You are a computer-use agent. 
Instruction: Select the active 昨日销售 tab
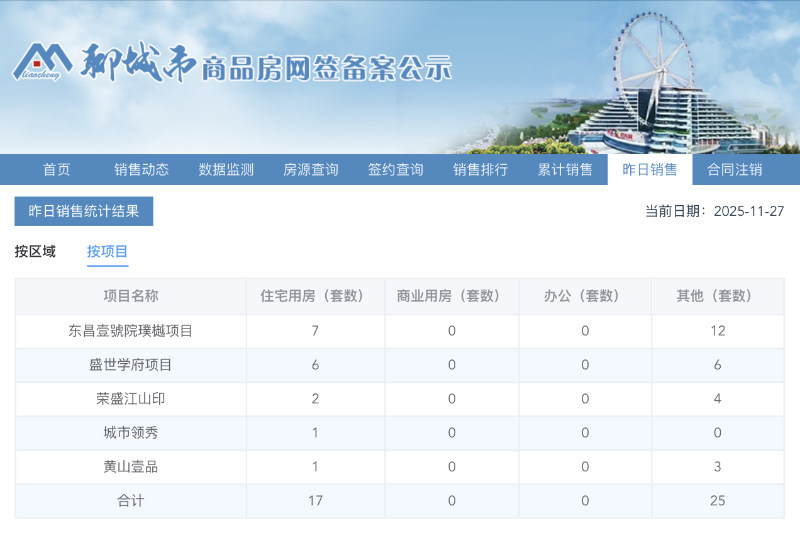(649, 169)
